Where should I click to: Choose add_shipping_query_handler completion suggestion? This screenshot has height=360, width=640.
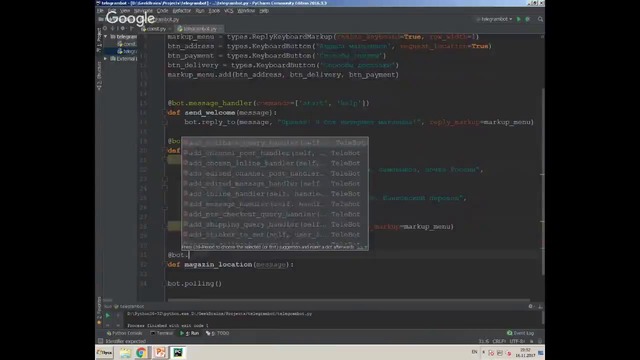click(275, 224)
